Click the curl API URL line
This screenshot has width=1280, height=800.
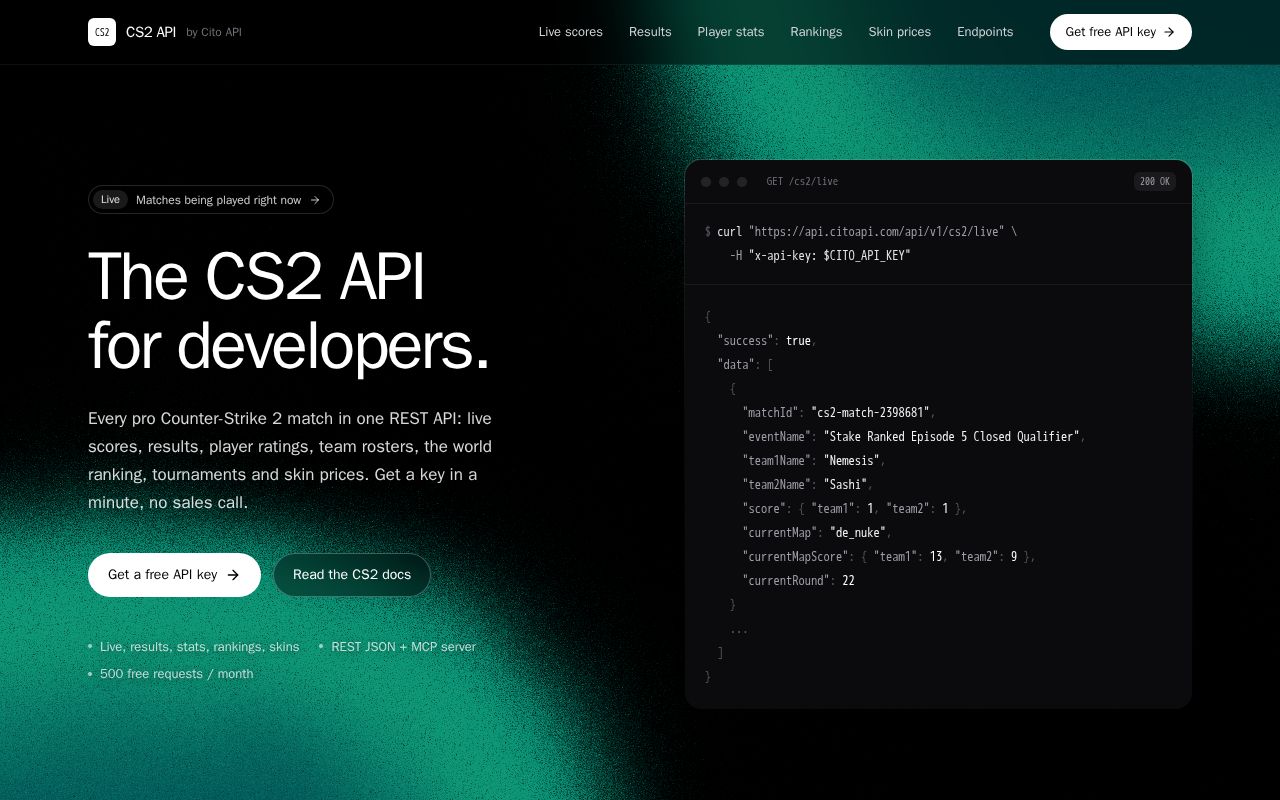point(861,231)
